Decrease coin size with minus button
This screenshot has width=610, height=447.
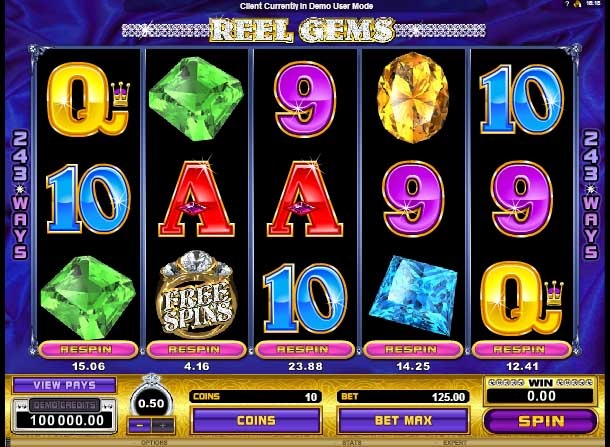[x=140, y=426]
